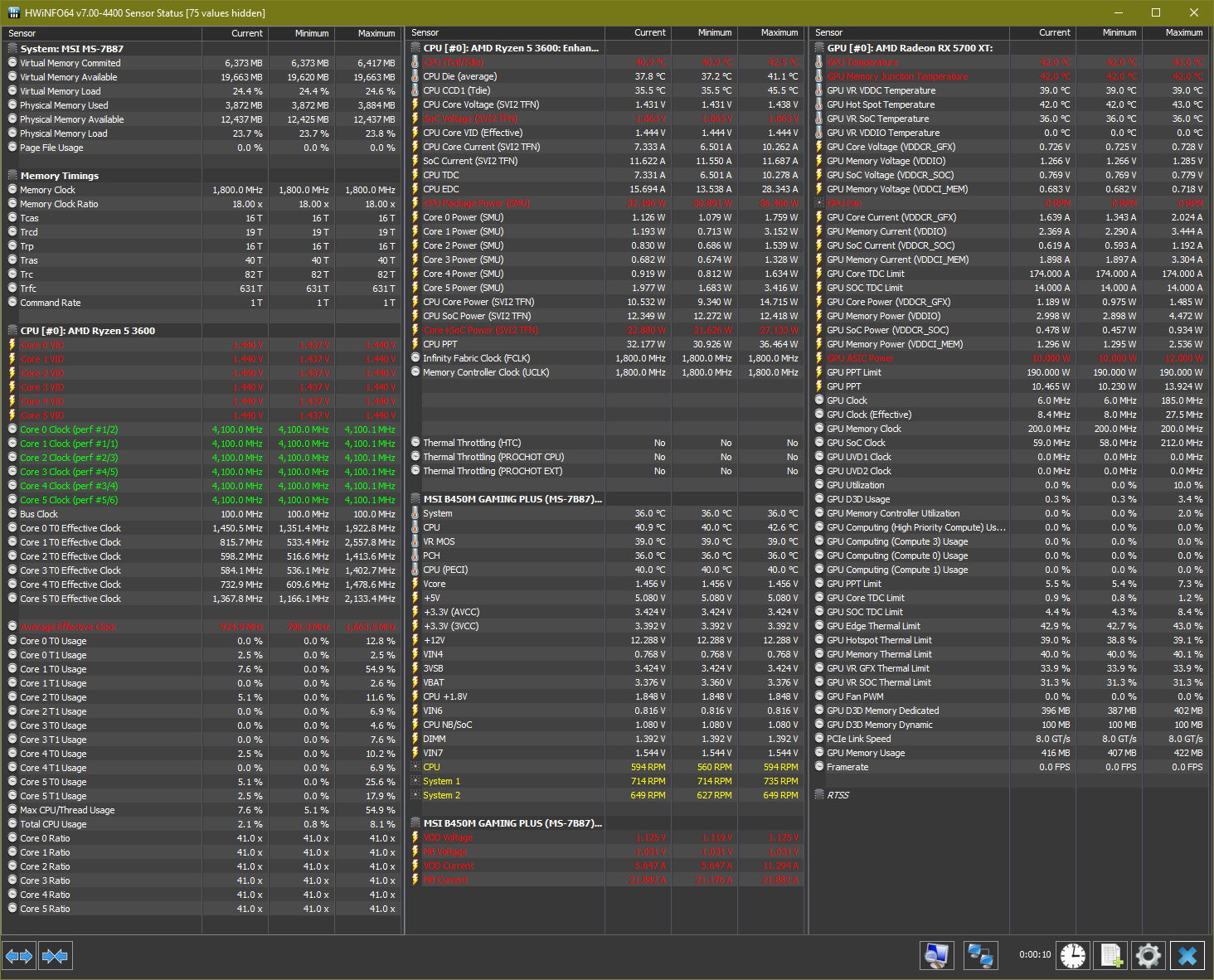Click circle icon beside Thermal Throttling (HTC)
The image size is (1214, 980).
point(415,443)
